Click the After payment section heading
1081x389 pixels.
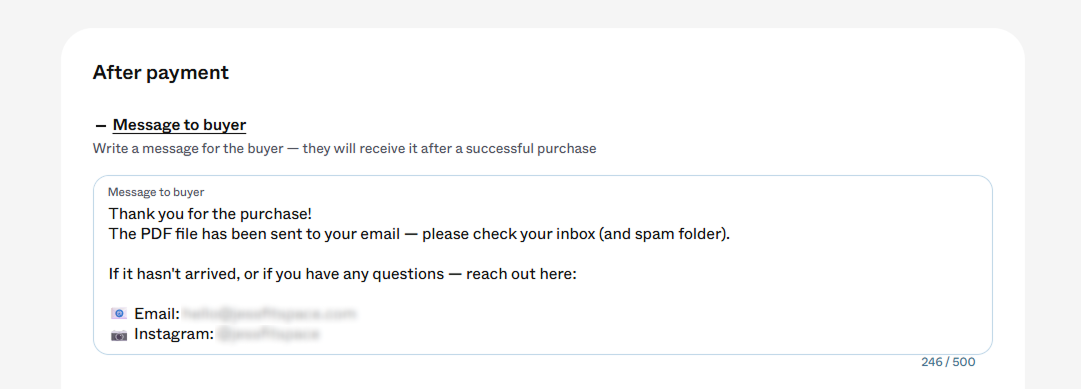click(x=161, y=72)
